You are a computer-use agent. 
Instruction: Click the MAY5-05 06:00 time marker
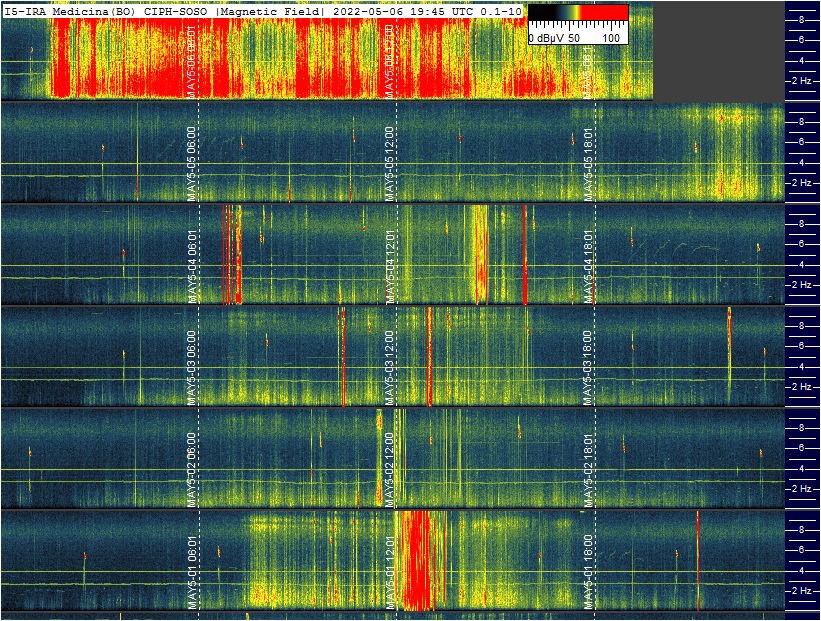pos(192,163)
